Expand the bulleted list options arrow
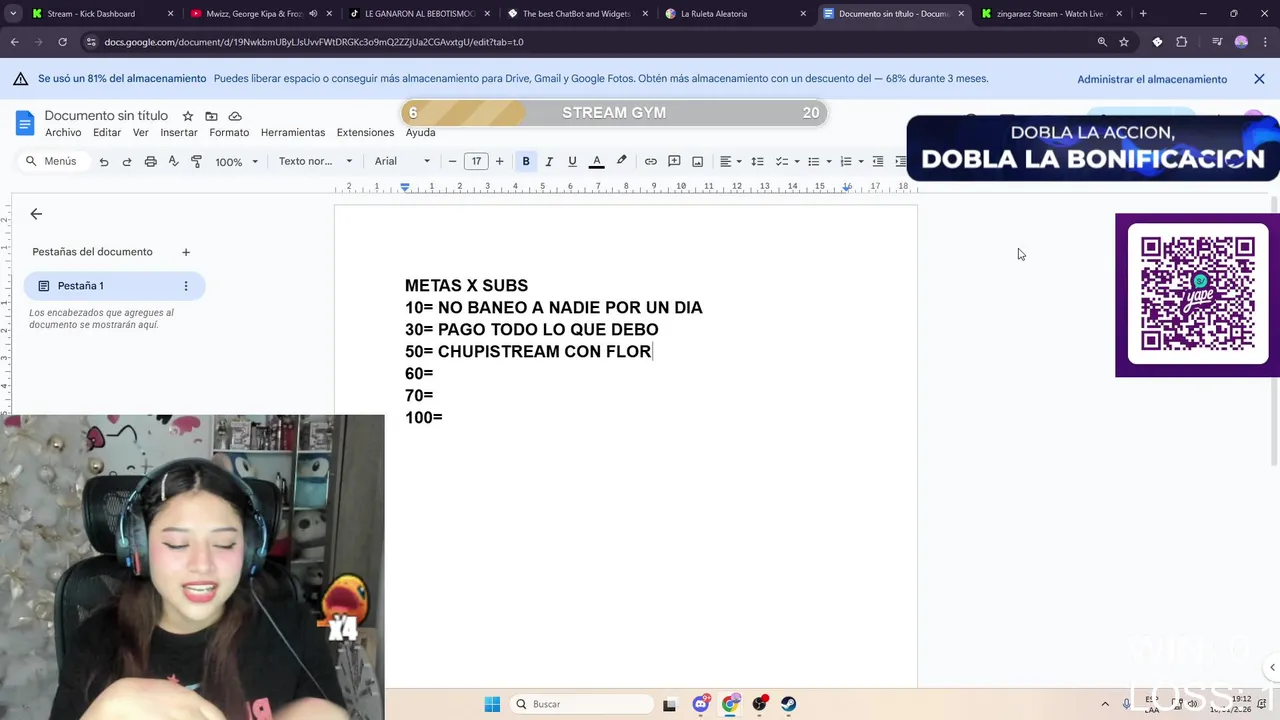Screen dimensions: 1280x720 829,161
